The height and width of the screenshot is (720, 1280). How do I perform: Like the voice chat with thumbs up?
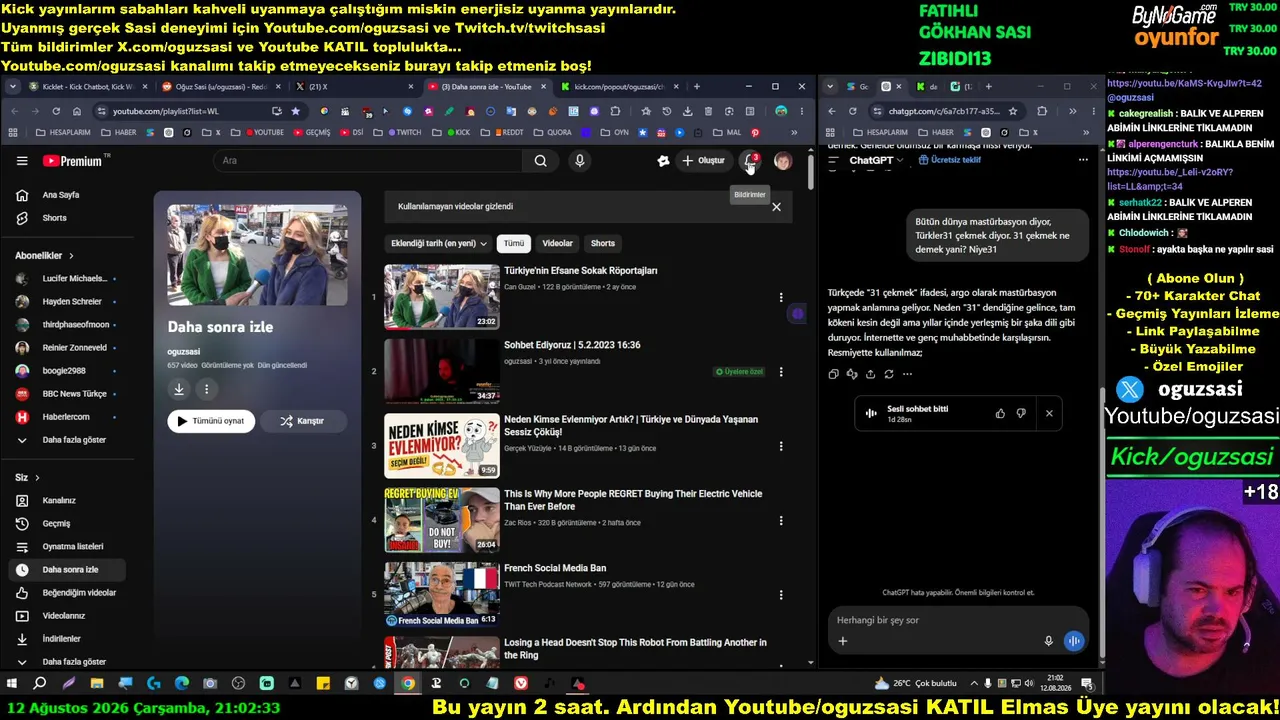pos(1000,413)
